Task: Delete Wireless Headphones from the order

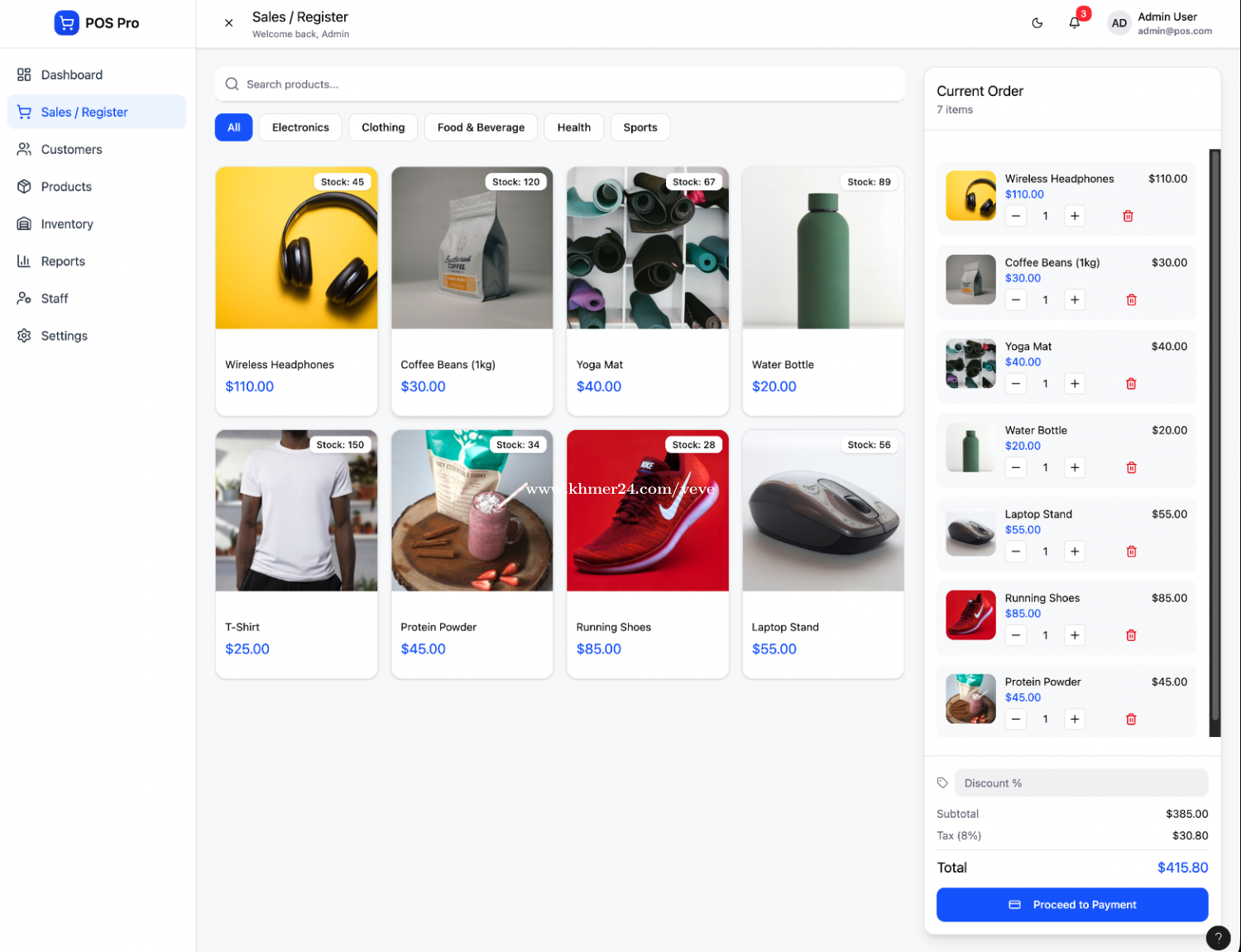Action: tap(1128, 216)
